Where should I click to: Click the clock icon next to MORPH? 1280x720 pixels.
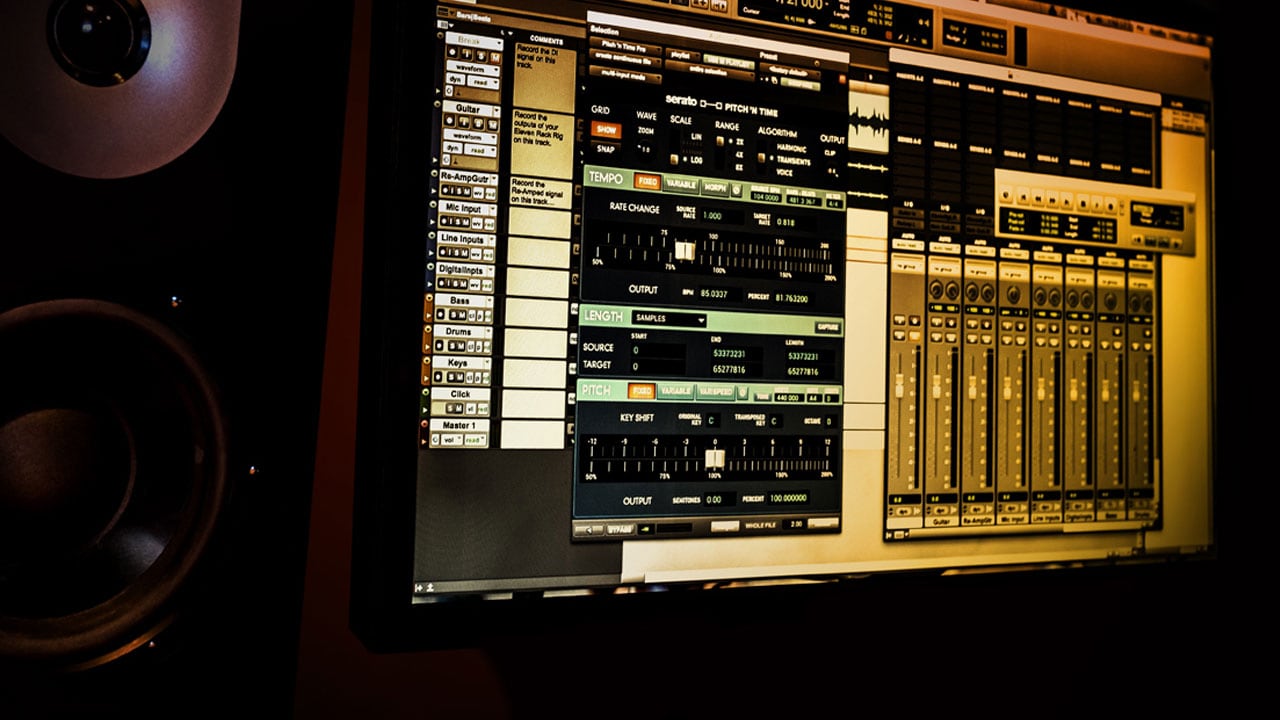pyautogui.click(x=736, y=190)
